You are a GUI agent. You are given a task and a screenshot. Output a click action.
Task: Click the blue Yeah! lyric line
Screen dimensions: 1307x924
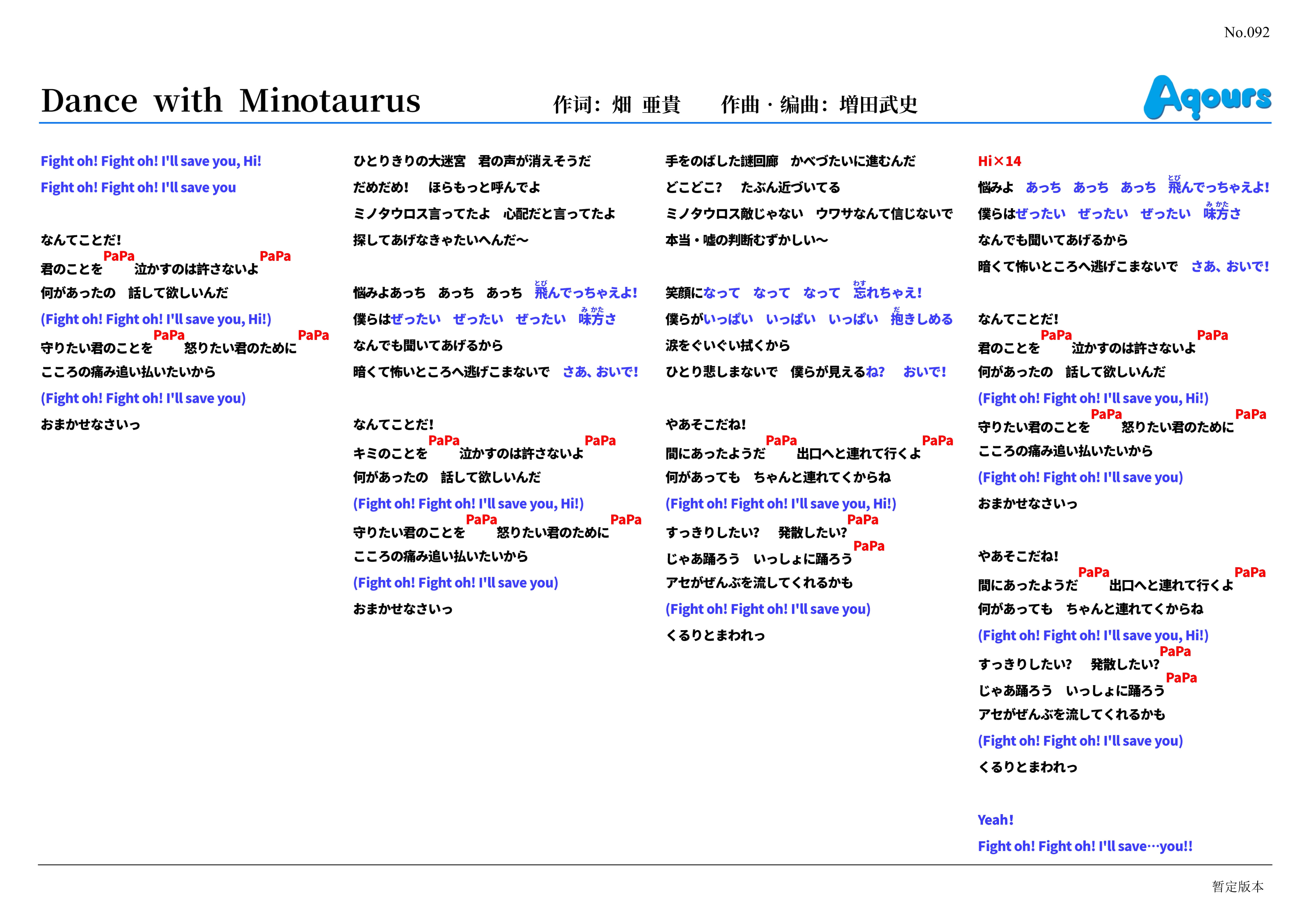995,820
